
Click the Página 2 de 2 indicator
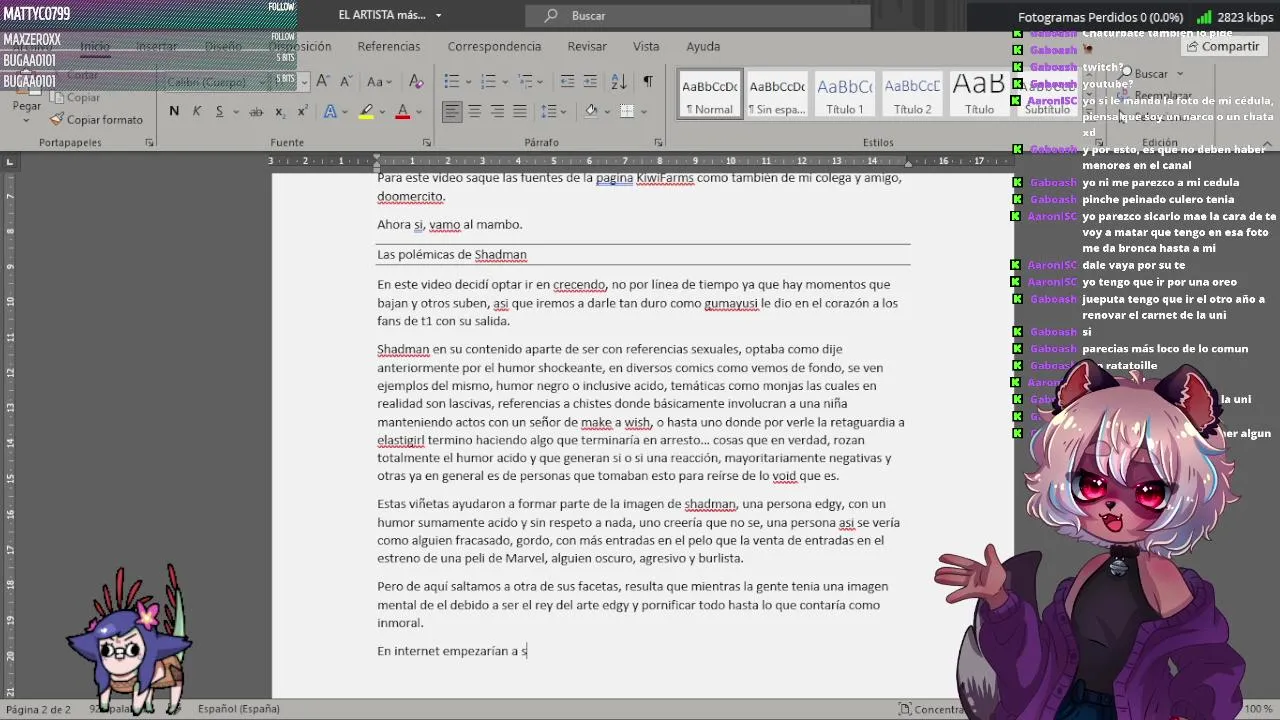point(38,709)
